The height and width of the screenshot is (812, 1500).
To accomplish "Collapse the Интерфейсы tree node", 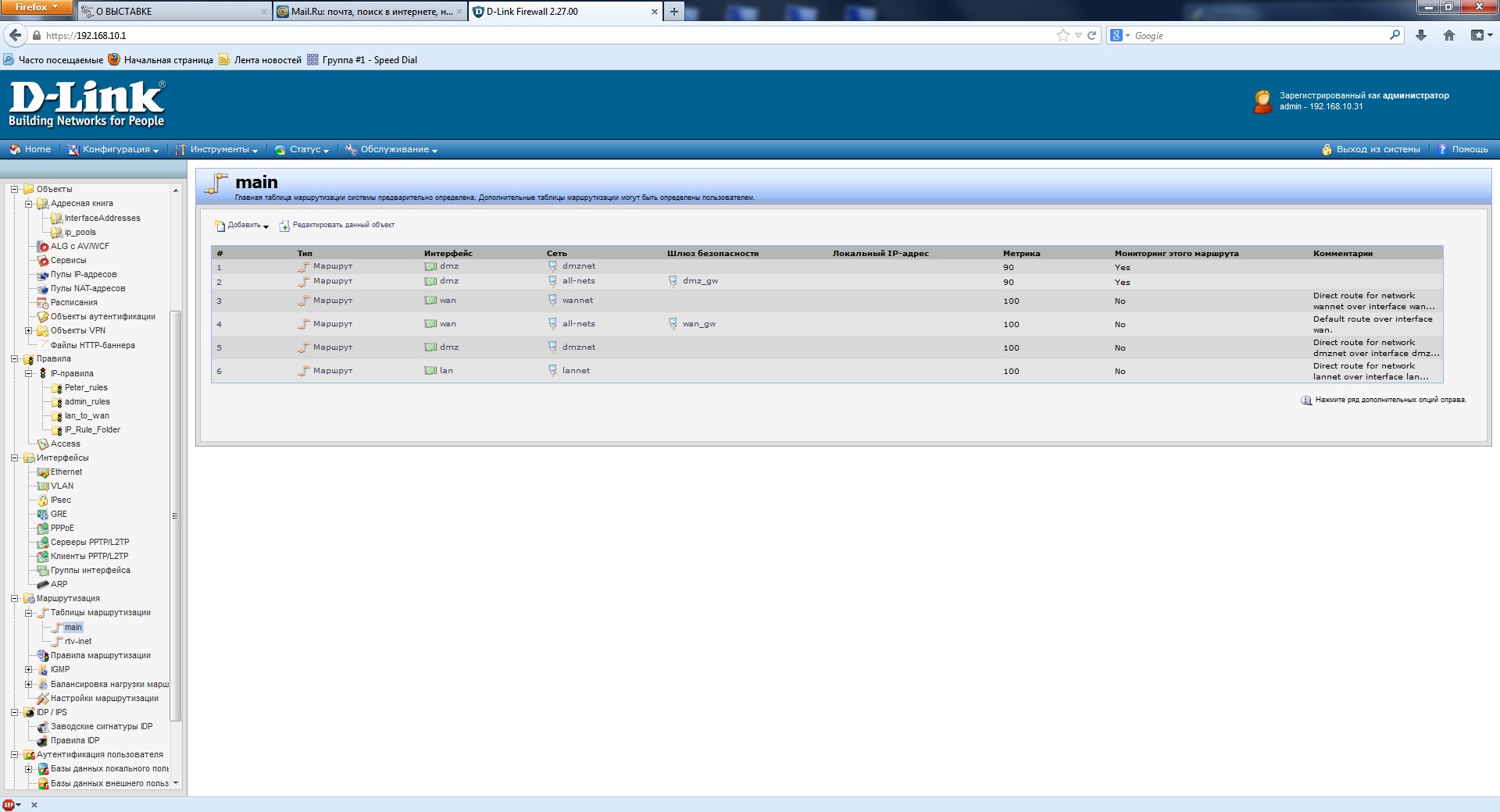I will (14, 458).
